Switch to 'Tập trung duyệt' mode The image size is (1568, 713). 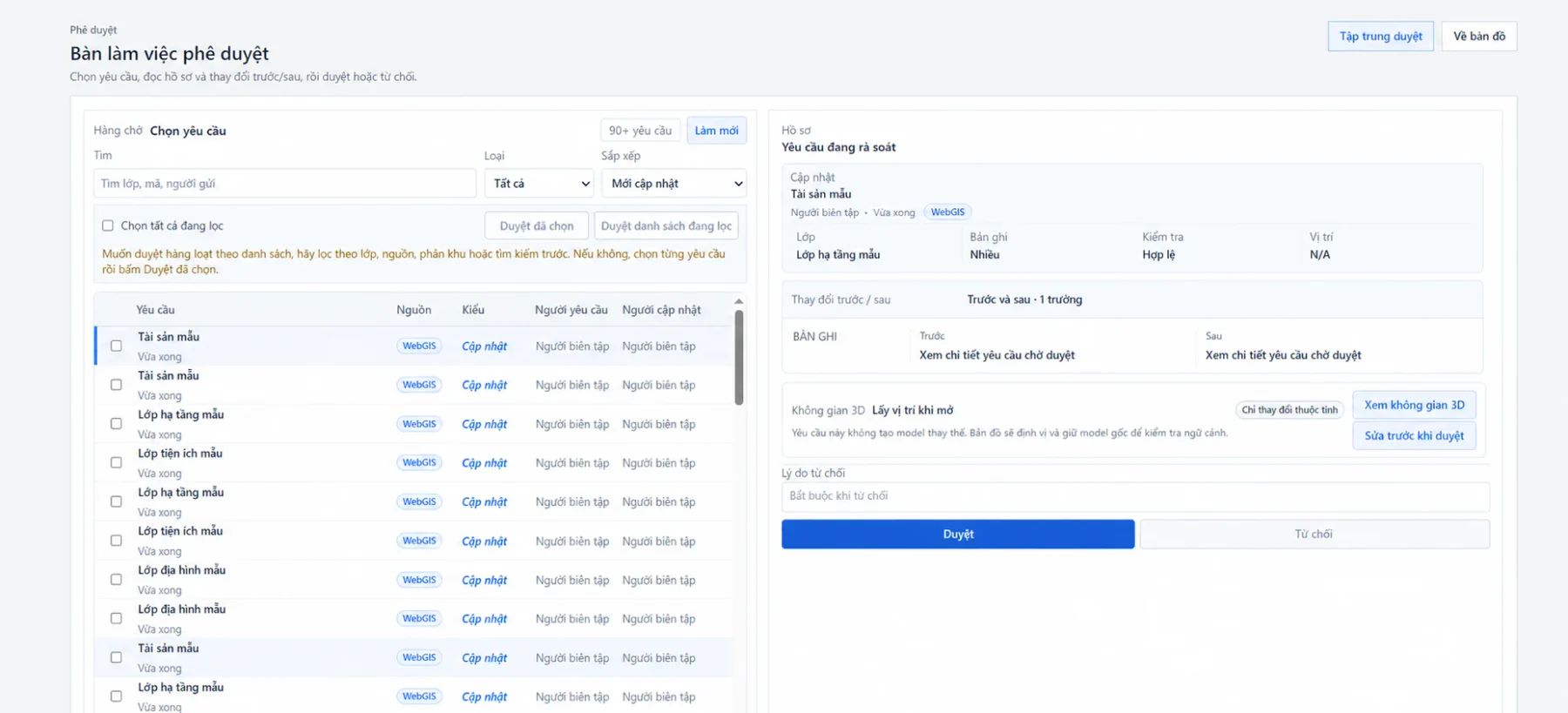1381,37
